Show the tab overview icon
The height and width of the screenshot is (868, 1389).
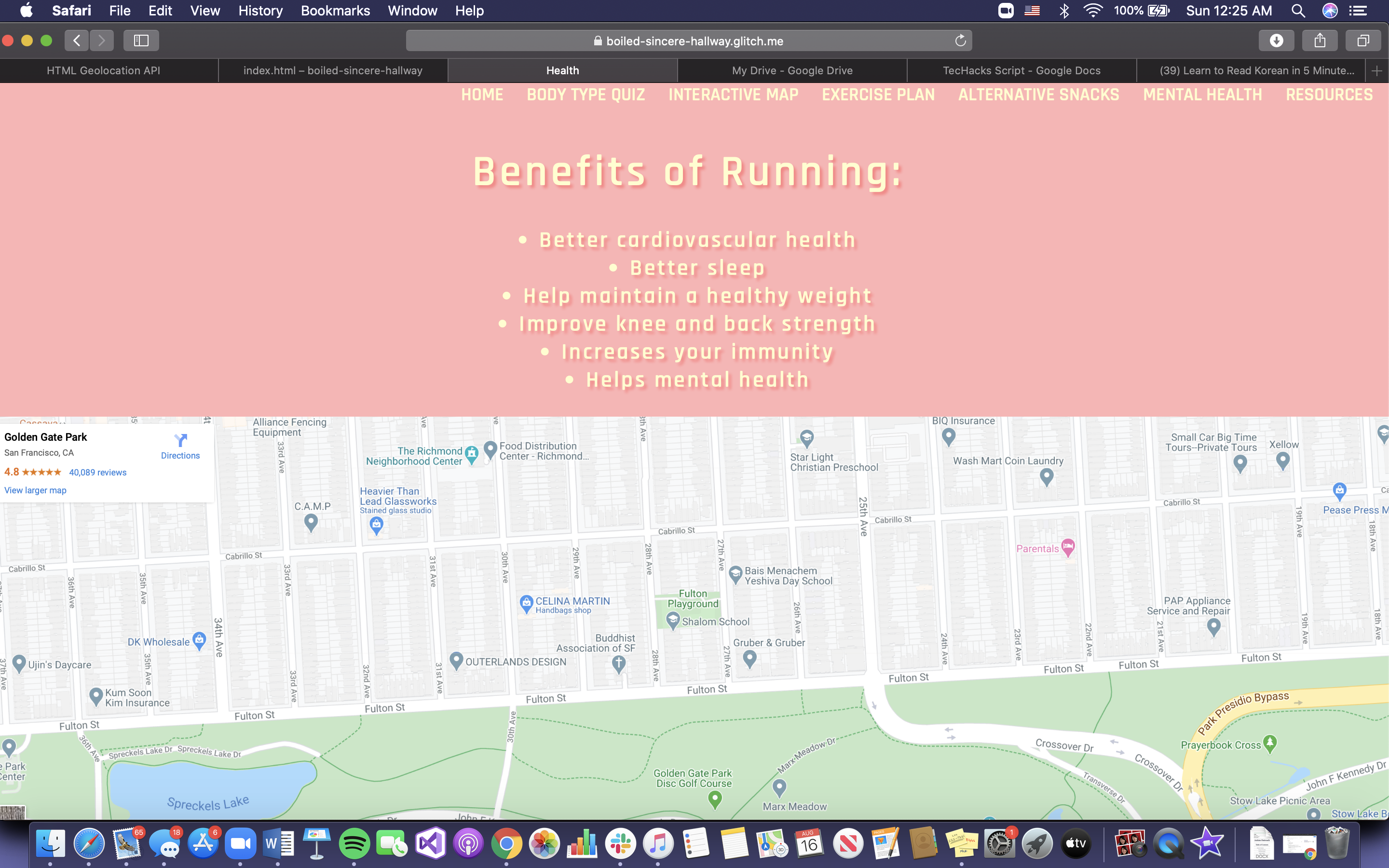coord(1363,41)
